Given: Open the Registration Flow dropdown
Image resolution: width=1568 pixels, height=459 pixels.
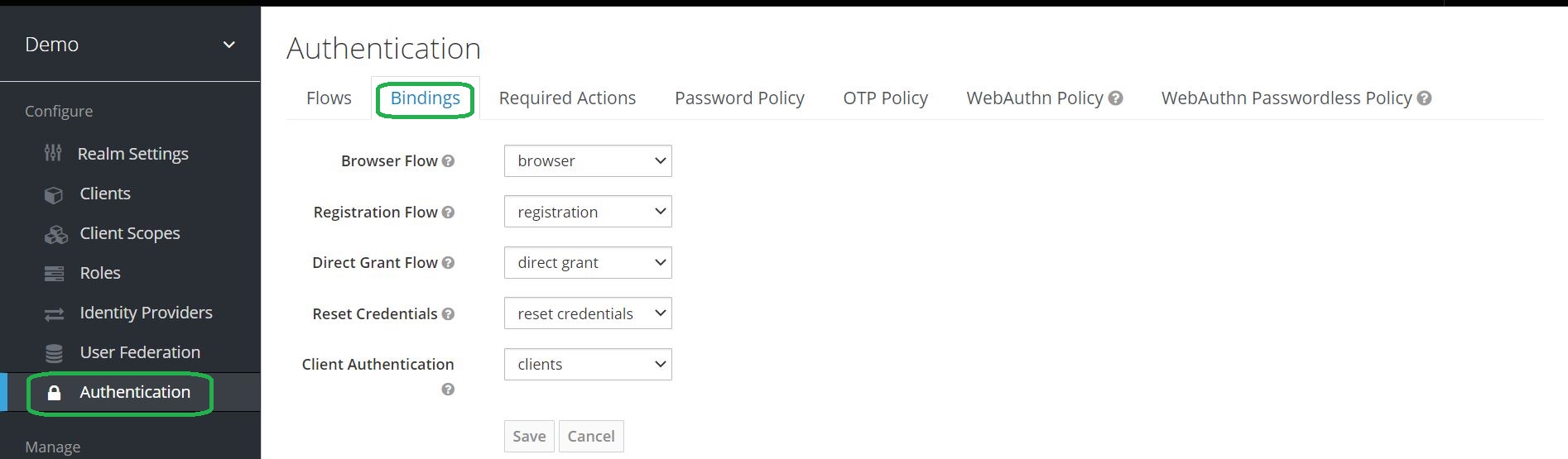Looking at the screenshot, I should (x=587, y=212).
